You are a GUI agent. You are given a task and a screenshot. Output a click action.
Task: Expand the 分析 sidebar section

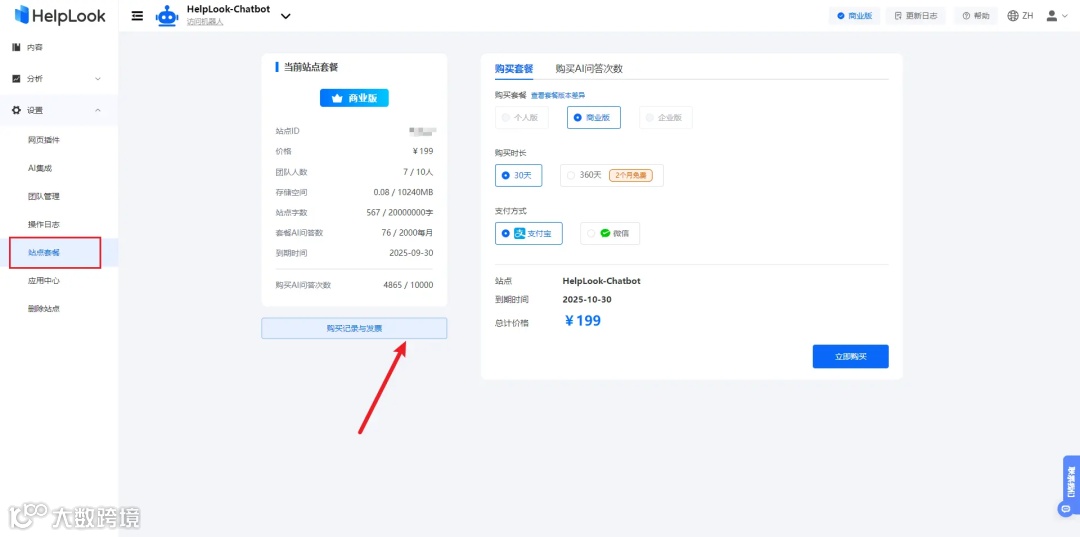tap(59, 78)
